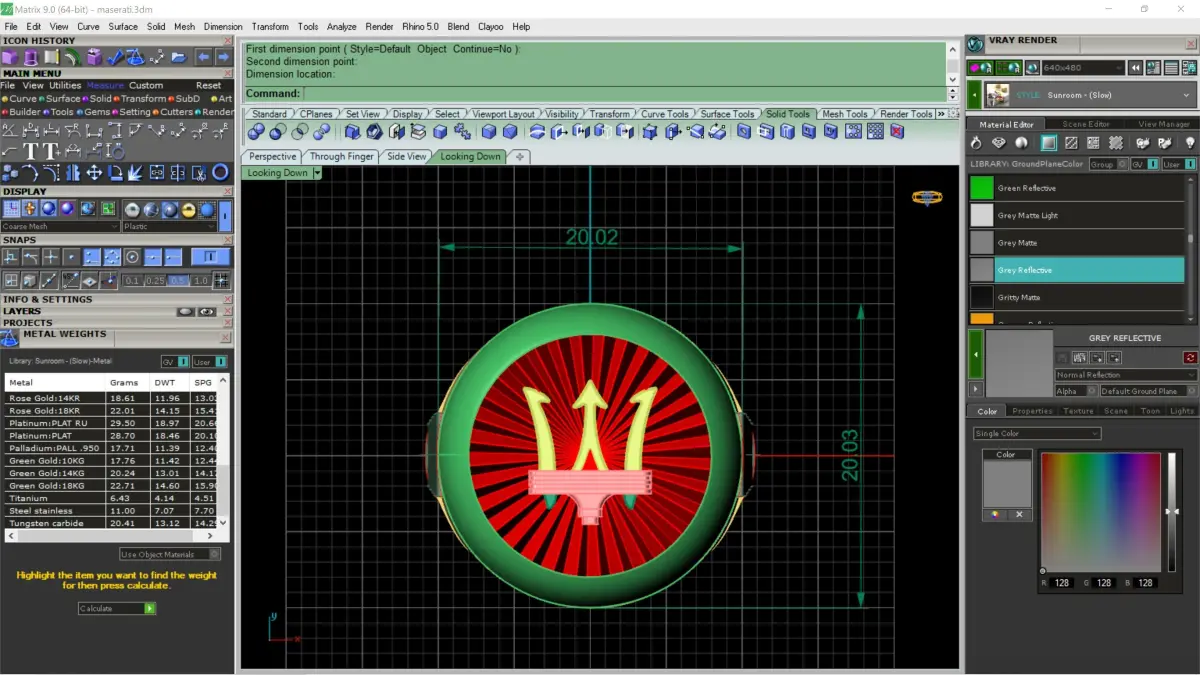This screenshot has width=1200, height=675.
Task: Click the color spectrum picker field
Action: coord(1101,511)
